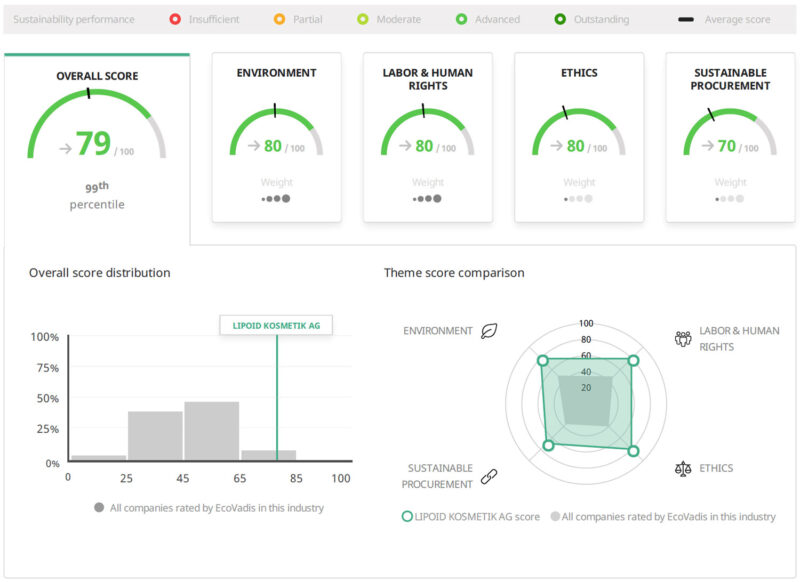Click the dark green Outstanding legend circle
Screen dimensions: 800x582
561,19
